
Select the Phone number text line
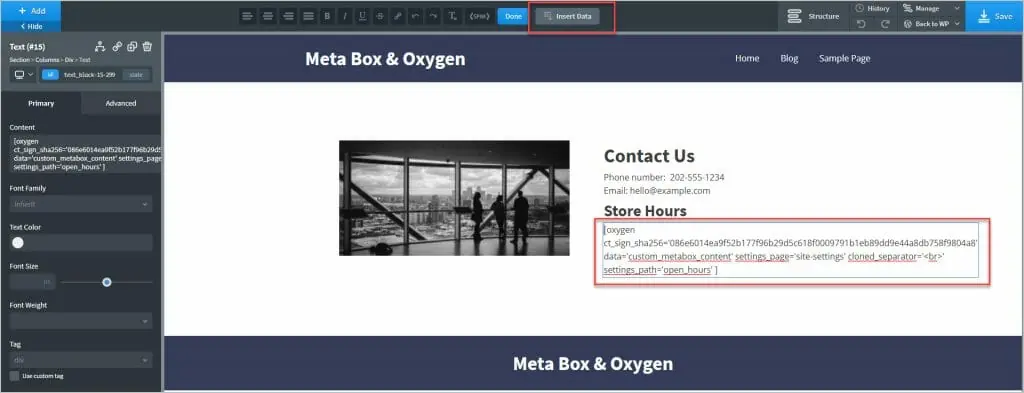(664, 177)
